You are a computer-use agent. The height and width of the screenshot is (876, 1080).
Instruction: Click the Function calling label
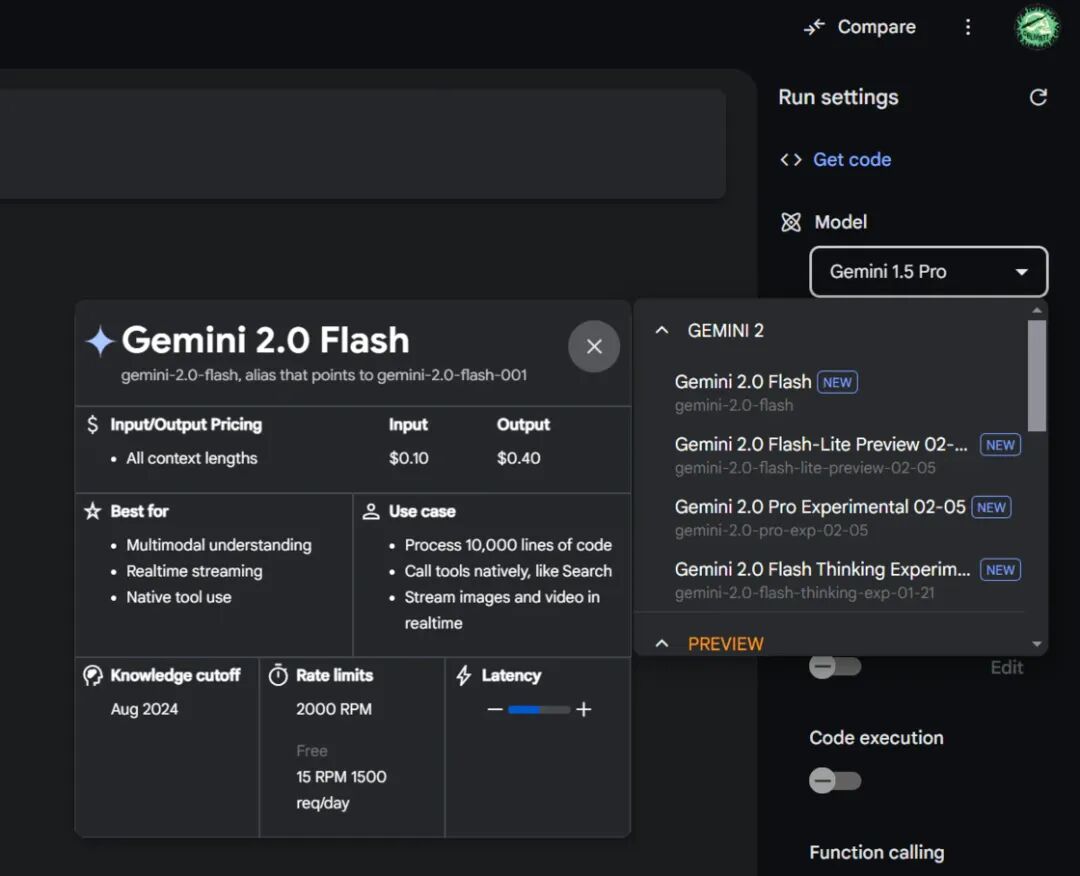tap(877, 853)
